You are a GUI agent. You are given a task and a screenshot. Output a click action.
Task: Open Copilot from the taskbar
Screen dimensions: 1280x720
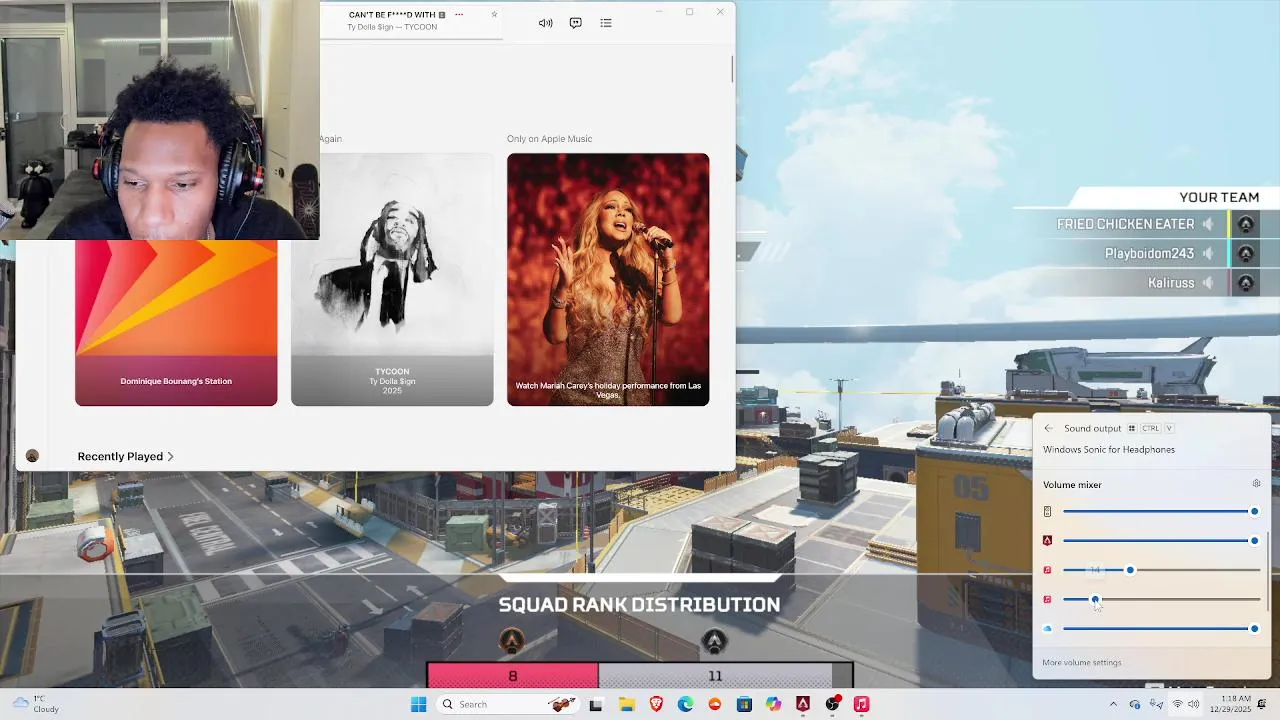(773, 704)
